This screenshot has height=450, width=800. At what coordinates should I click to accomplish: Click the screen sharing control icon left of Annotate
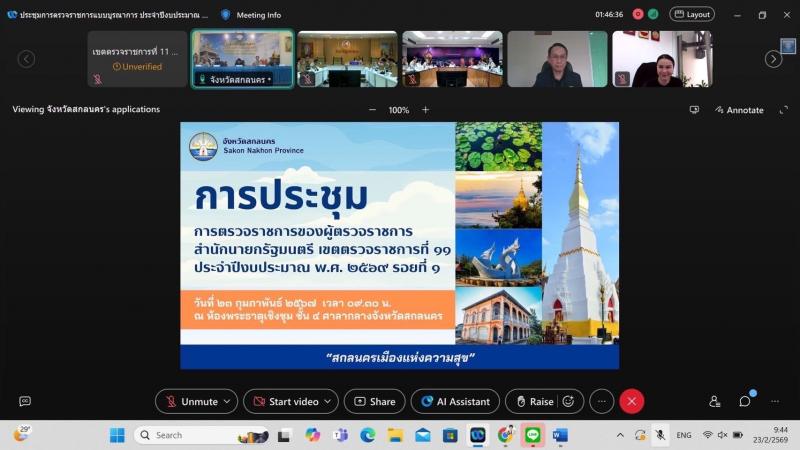tap(694, 110)
